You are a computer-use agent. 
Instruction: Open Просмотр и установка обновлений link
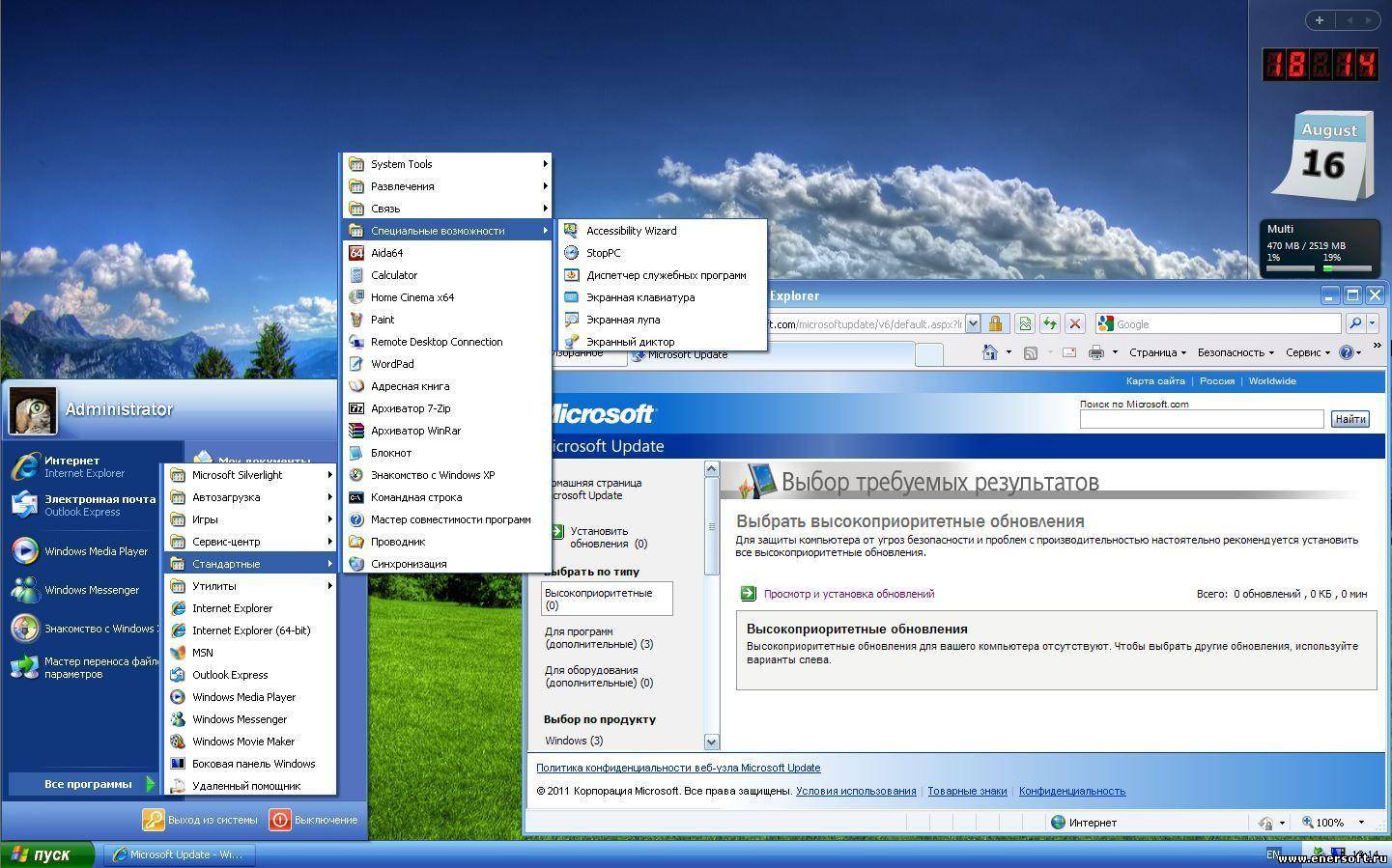[x=848, y=594]
